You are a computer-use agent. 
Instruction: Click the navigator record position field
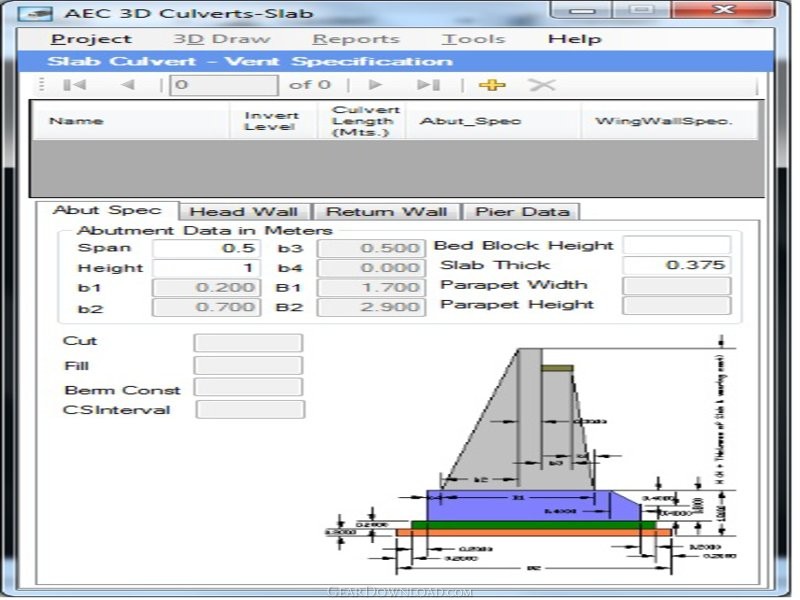(x=224, y=85)
